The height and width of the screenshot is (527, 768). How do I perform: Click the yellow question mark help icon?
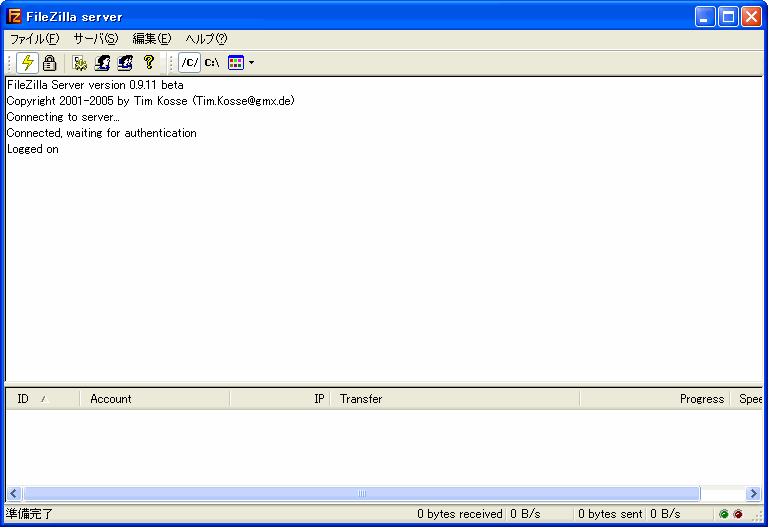click(149, 63)
